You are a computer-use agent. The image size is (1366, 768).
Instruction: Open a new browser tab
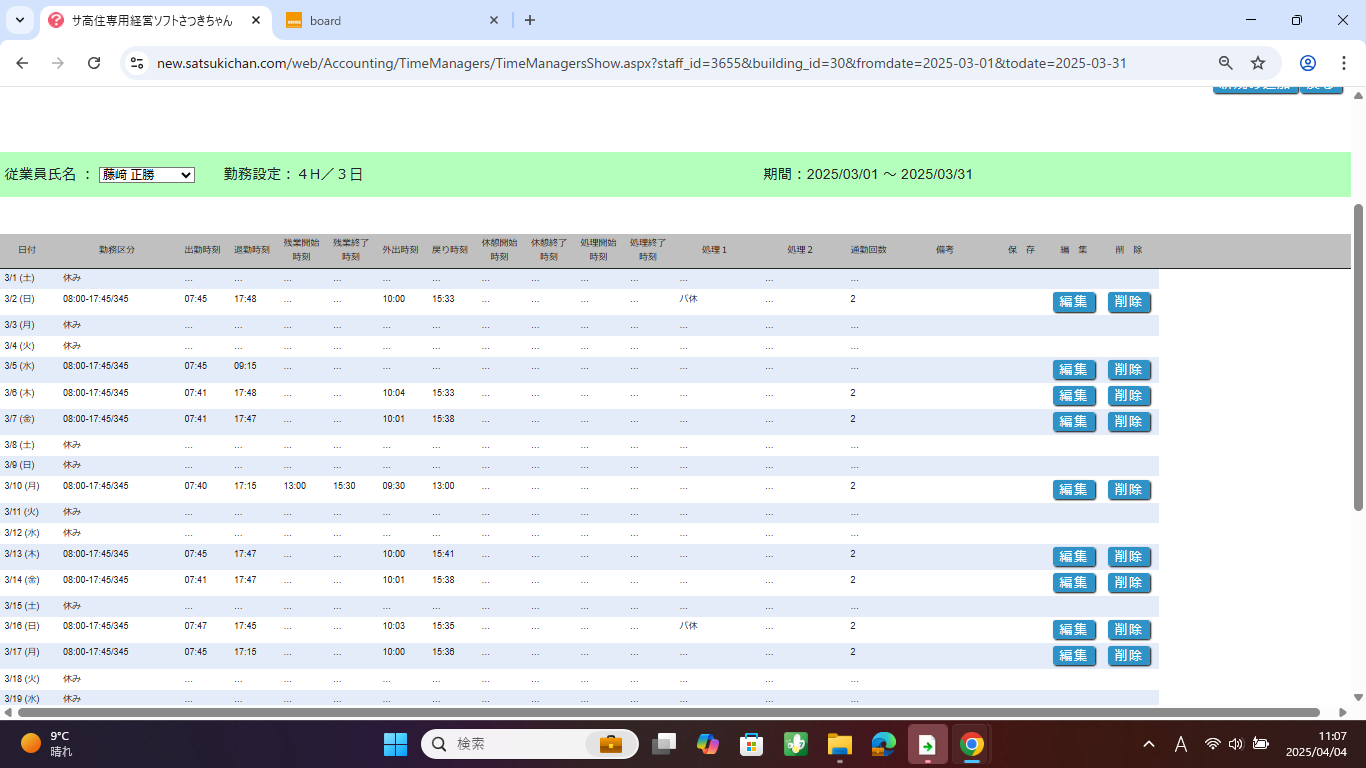[x=530, y=20]
